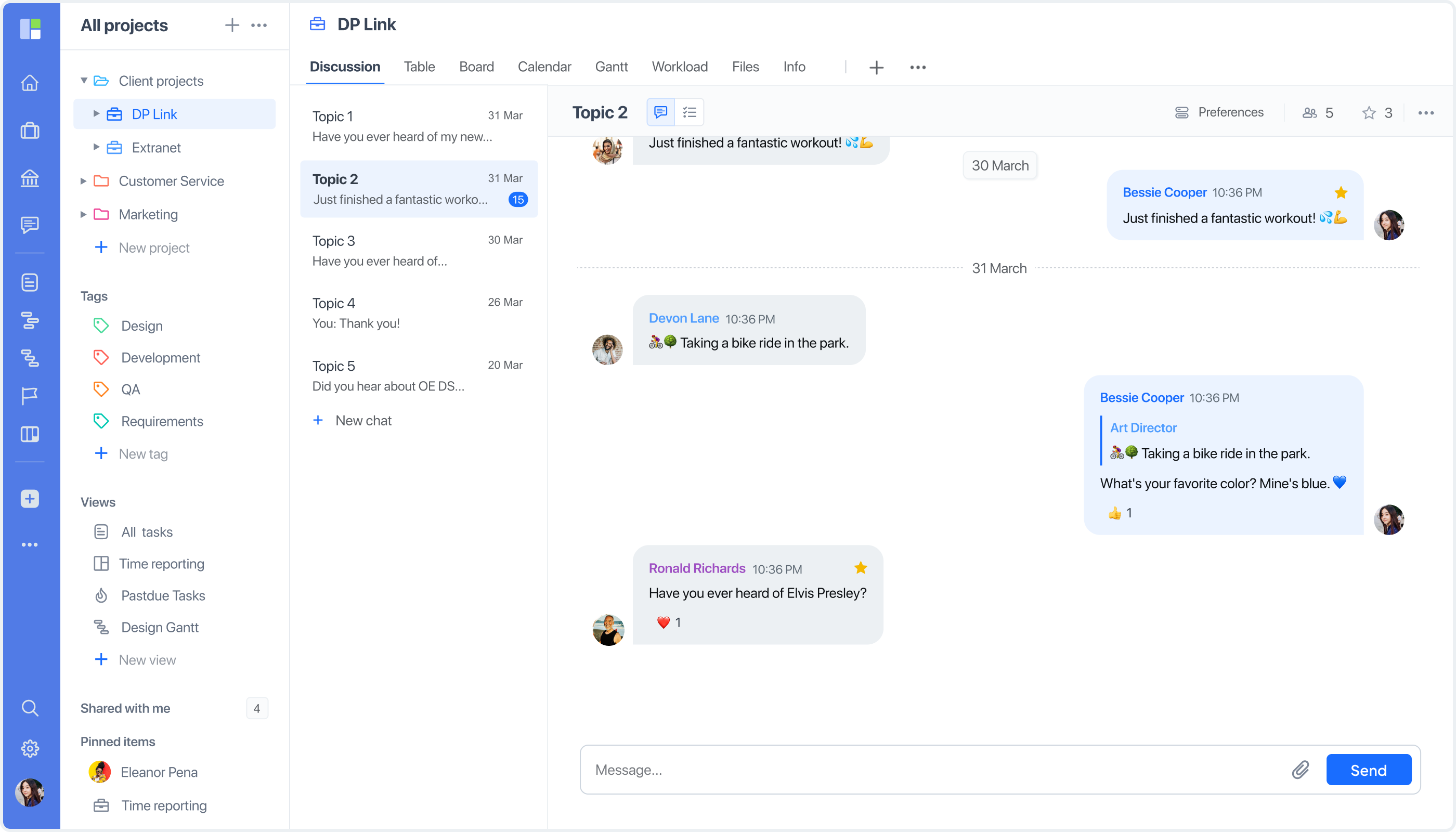
Task: Open settings gear in left rail
Action: [30, 749]
